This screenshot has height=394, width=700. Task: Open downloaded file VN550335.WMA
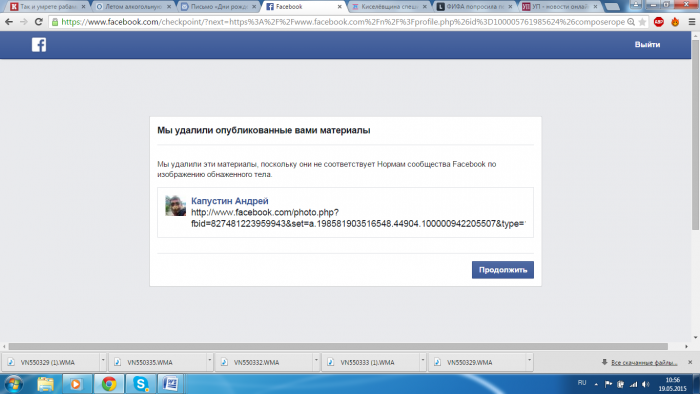pos(157,362)
